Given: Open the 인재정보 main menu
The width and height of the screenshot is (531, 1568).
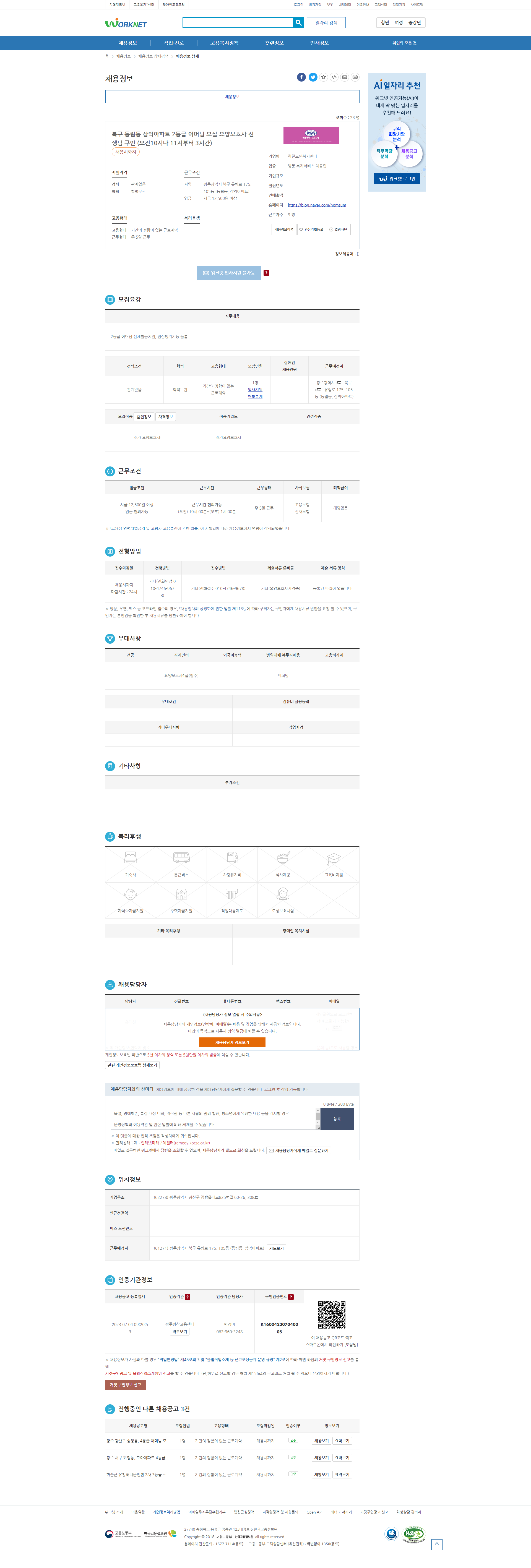Looking at the screenshot, I should (x=319, y=43).
